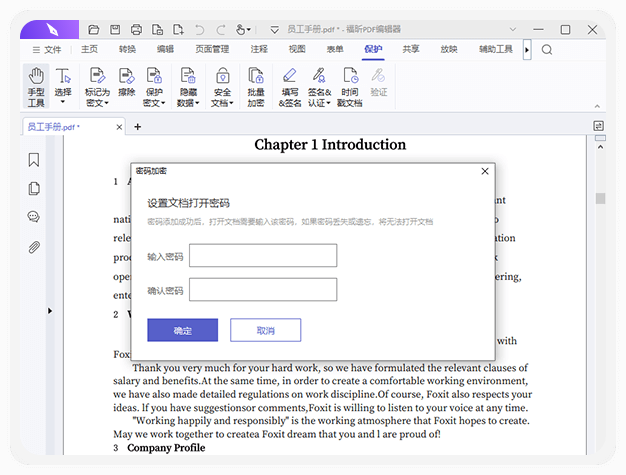This screenshot has width=626, height=475.
Task: Open the bookmarks panel icon
Action: 34,160
